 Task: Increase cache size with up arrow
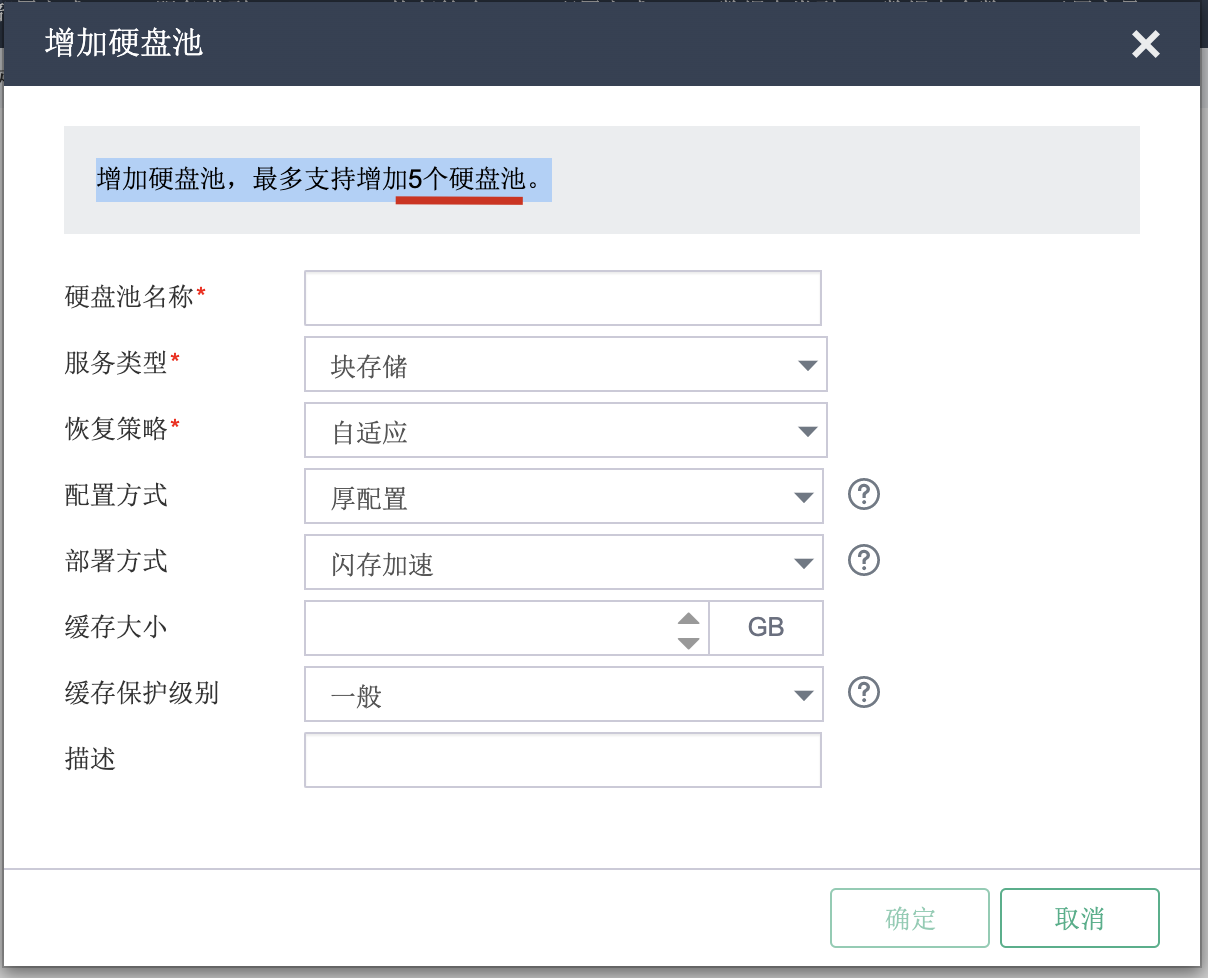point(688,618)
